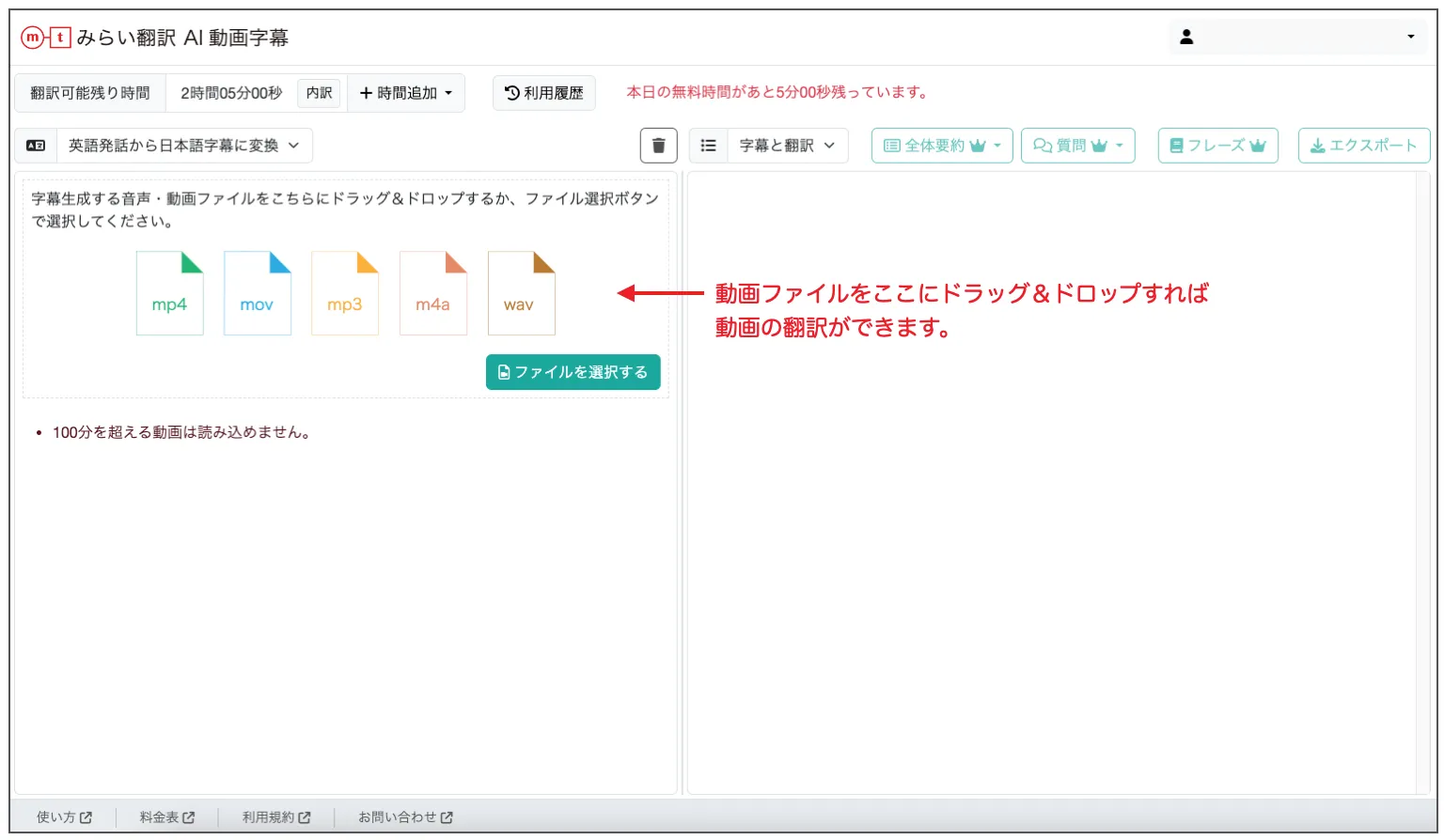Screen dimensions: 1444x840
Task: Select the mov file format icon
Action: tap(258, 292)
